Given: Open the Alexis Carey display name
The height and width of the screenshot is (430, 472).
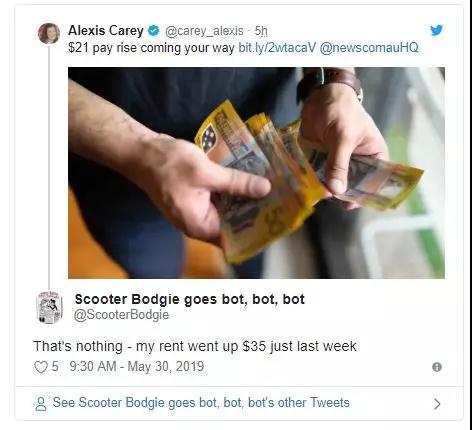Looking at the screenshot, I should 106,31.
